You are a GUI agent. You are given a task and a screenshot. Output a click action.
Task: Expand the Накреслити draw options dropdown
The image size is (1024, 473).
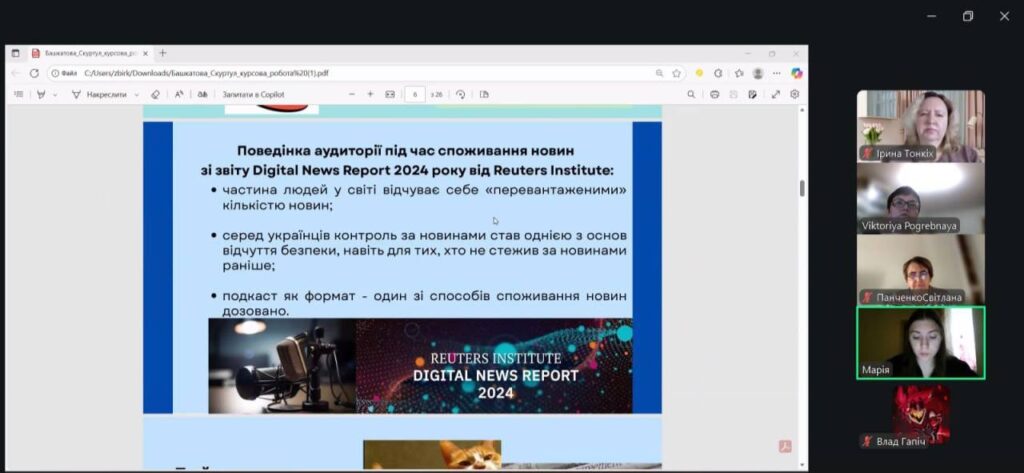(137, 94)
